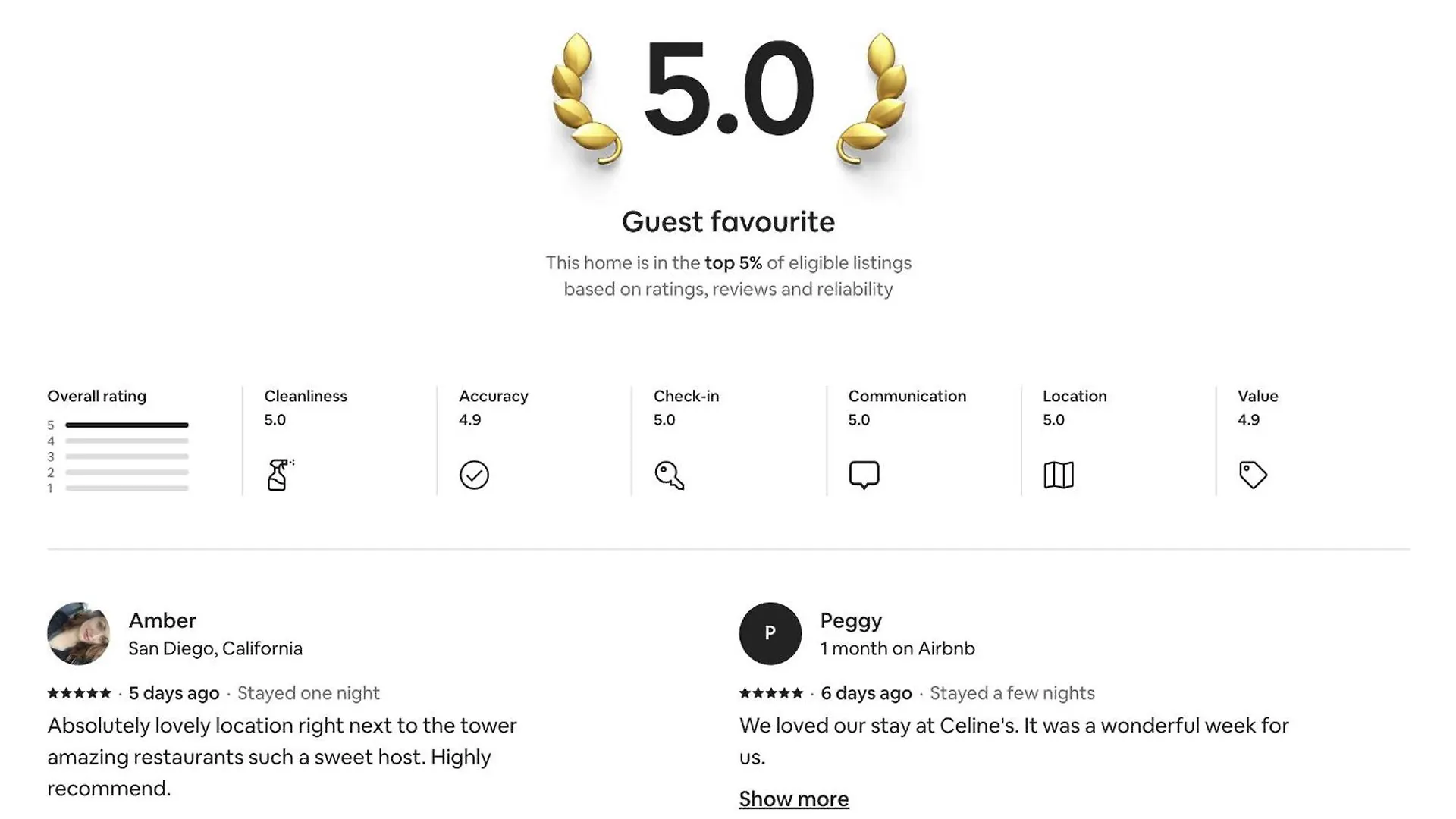This screenshot has height=819, width=1456.
Task: Click the Accuracy checkmark circle icon
Action: pyautogui.click(x=474, y=475)
